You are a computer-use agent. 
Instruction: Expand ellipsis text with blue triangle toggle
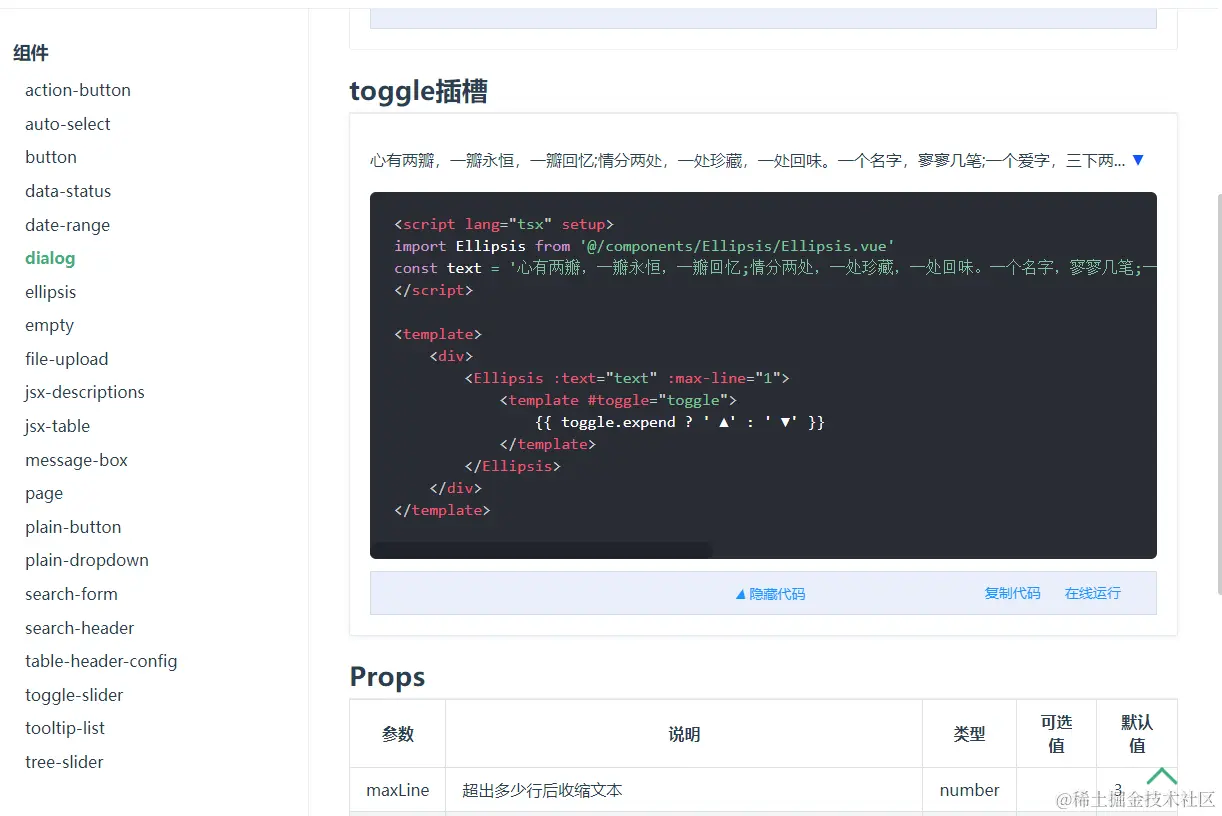(x=1137, y=160)
